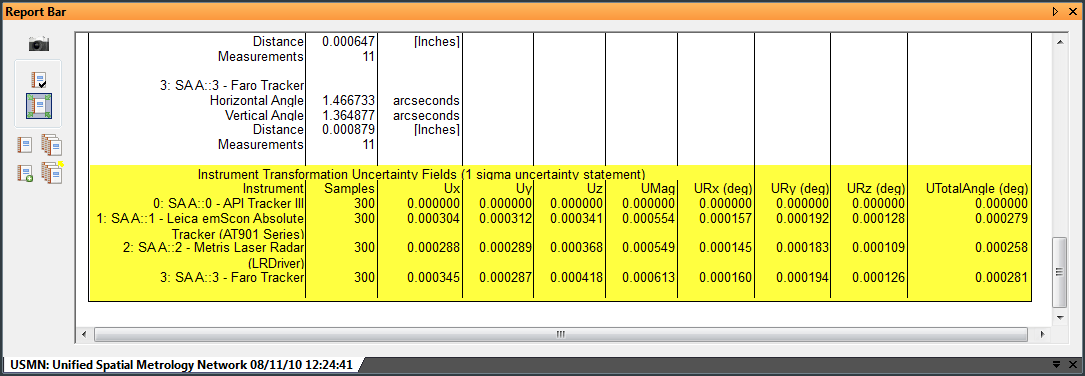This screenshot has height=376, width=1085.
Task: Click the Leica UMag value 0.000554
Action: pyautogui.click(x=648, y=219)
